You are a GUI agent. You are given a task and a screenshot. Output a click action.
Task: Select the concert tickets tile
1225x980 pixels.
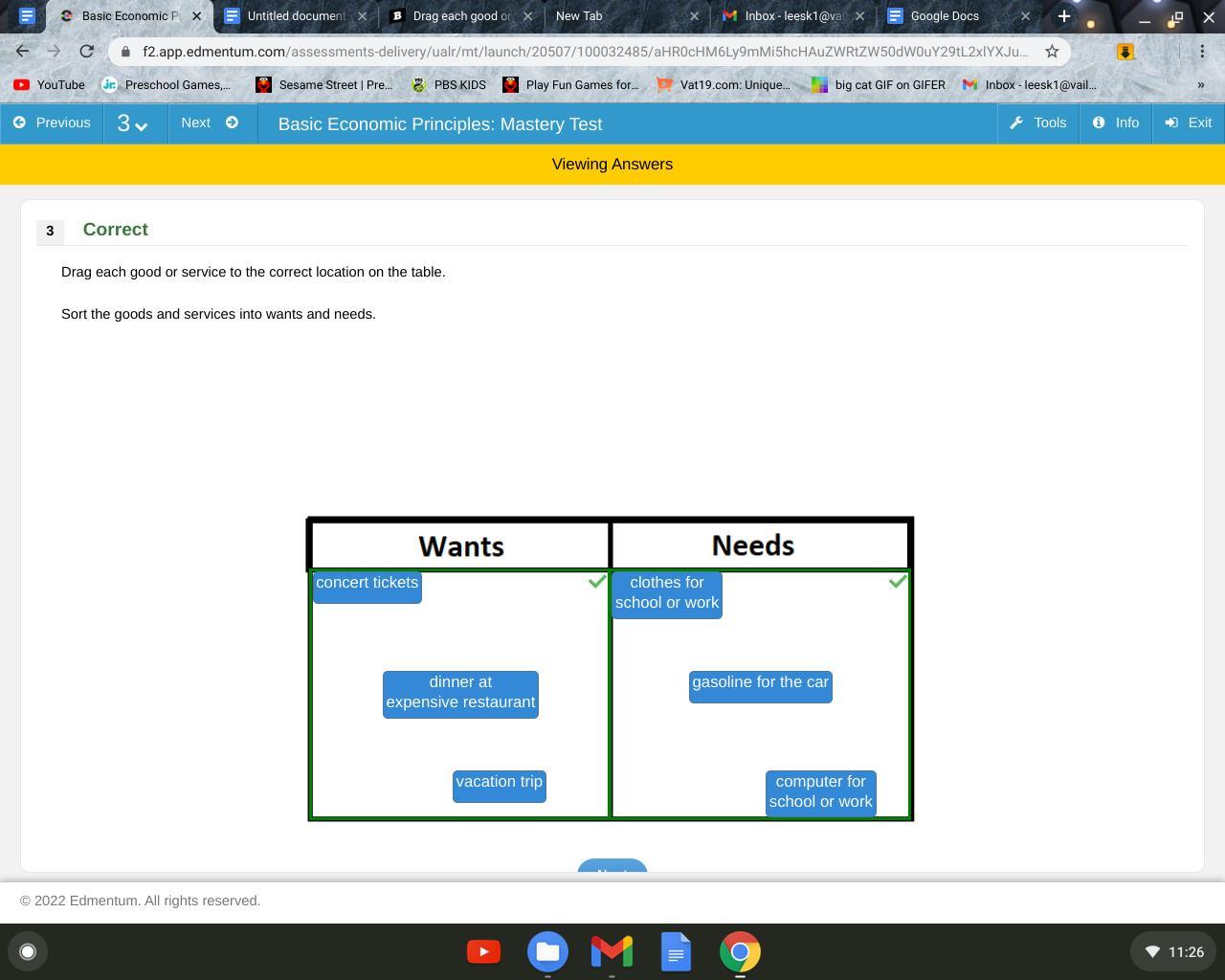coord(367,588)
